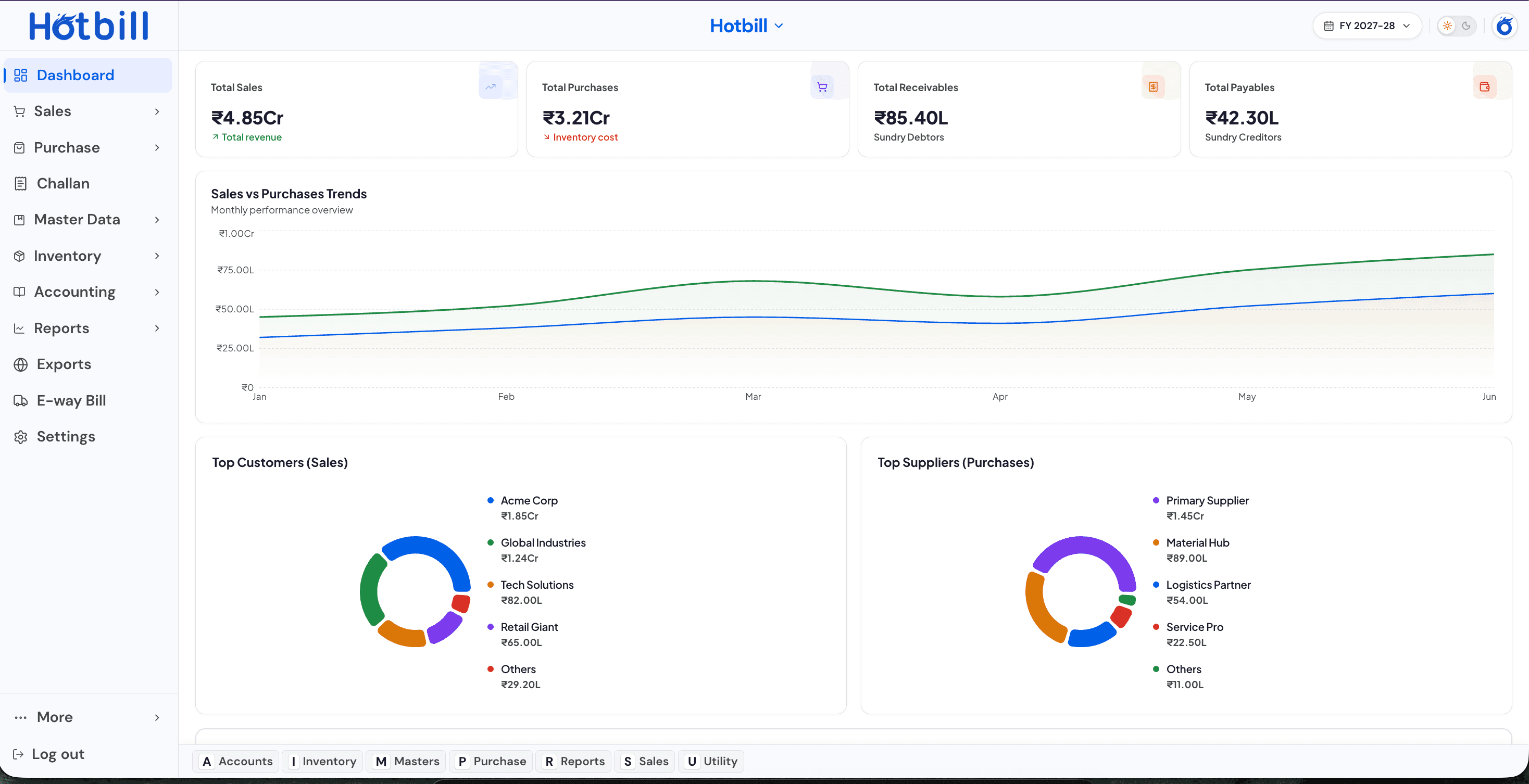Click the Inventory shortcut button in bottom bar
This screenshot has width=1529, height=784.
(322, 762)
